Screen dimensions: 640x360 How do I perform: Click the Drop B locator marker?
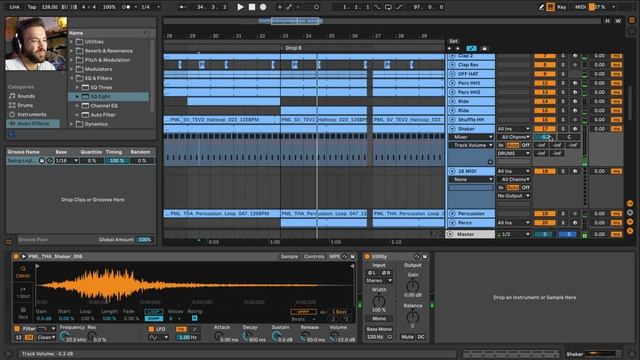click(x=291, y=48)
